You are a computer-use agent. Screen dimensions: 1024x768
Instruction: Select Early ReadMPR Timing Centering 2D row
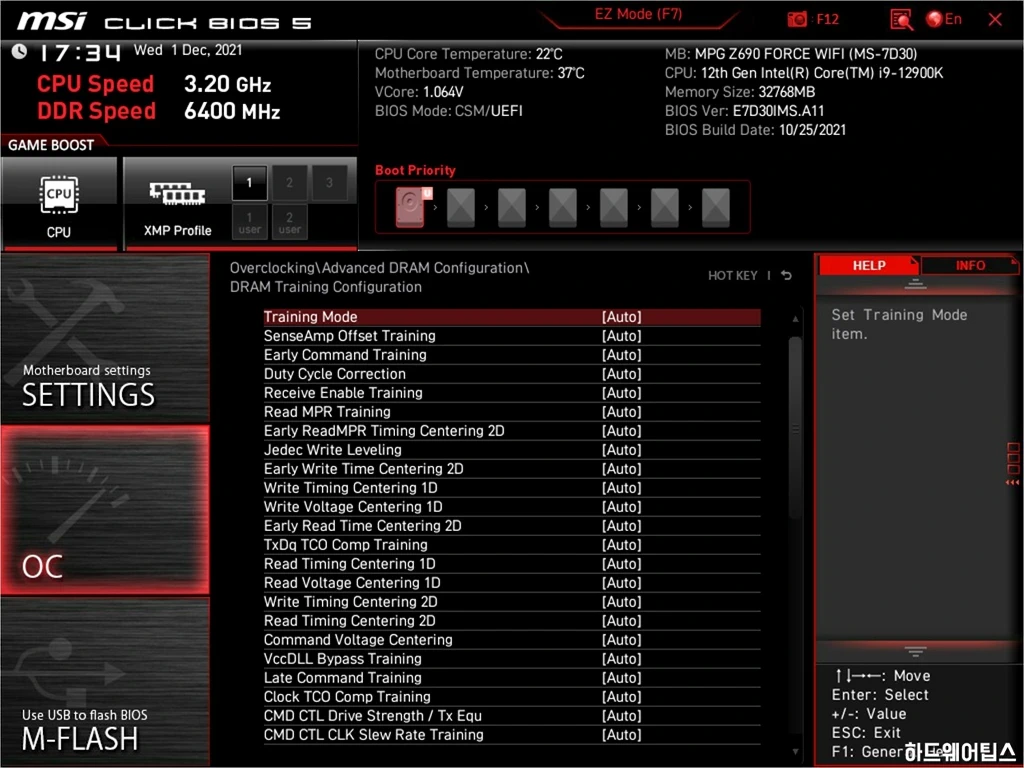[512, 430]
